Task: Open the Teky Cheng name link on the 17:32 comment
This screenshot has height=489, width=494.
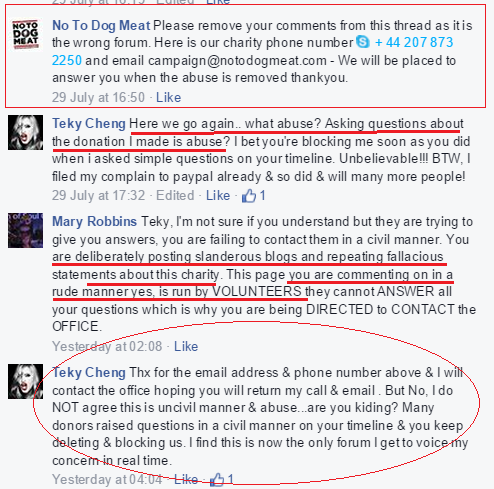Action: [x=89, y=124]
